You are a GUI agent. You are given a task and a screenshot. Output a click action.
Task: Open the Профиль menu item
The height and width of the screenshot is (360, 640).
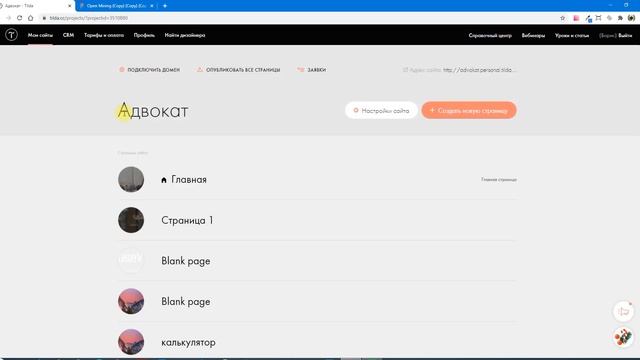(x=144, y=36)
